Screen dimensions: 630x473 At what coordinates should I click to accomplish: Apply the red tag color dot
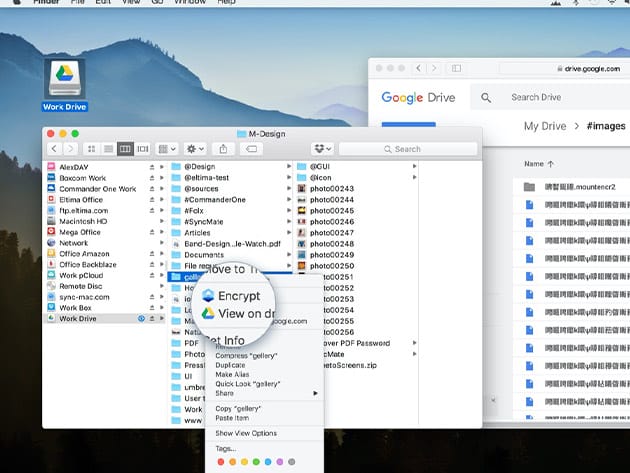(x=221, y=463)
